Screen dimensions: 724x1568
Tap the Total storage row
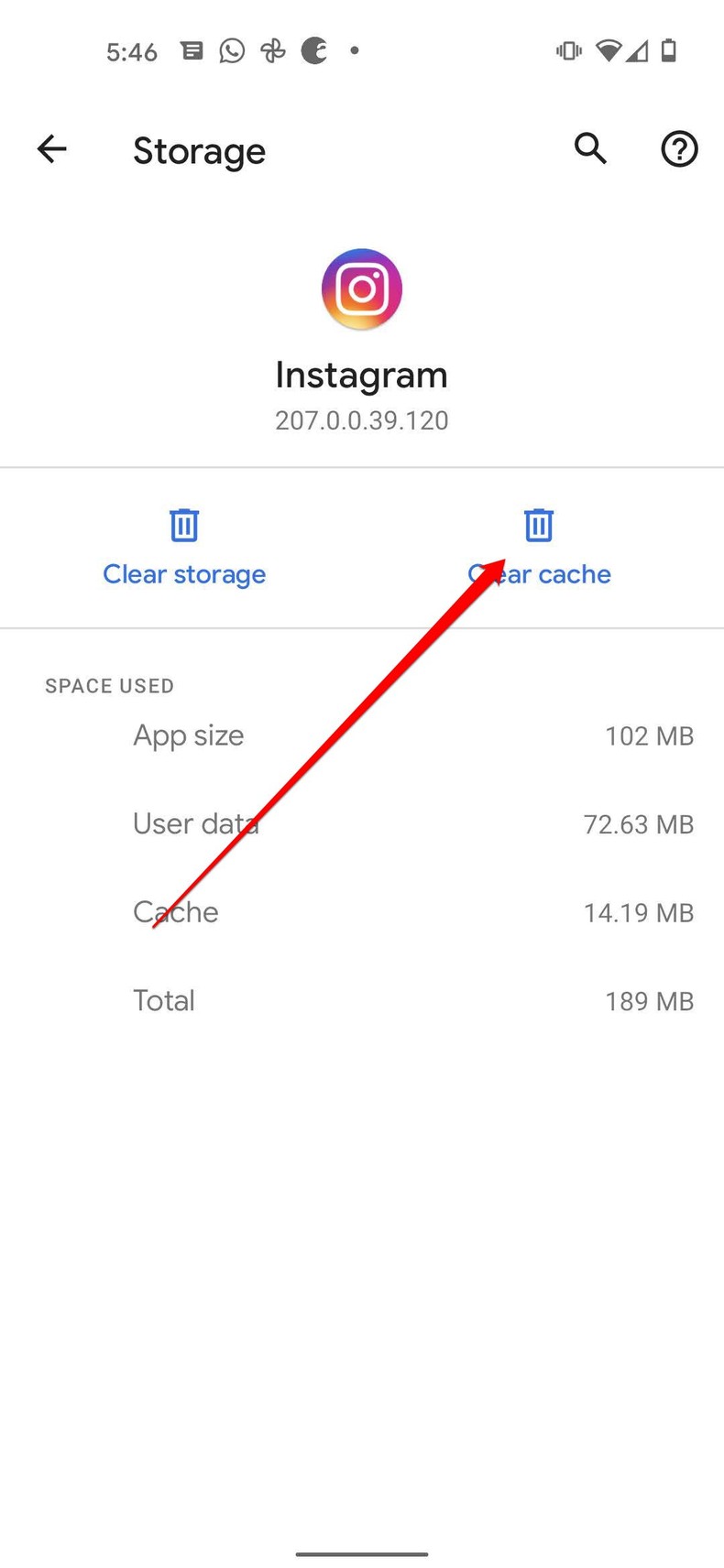pos(361,1000)
